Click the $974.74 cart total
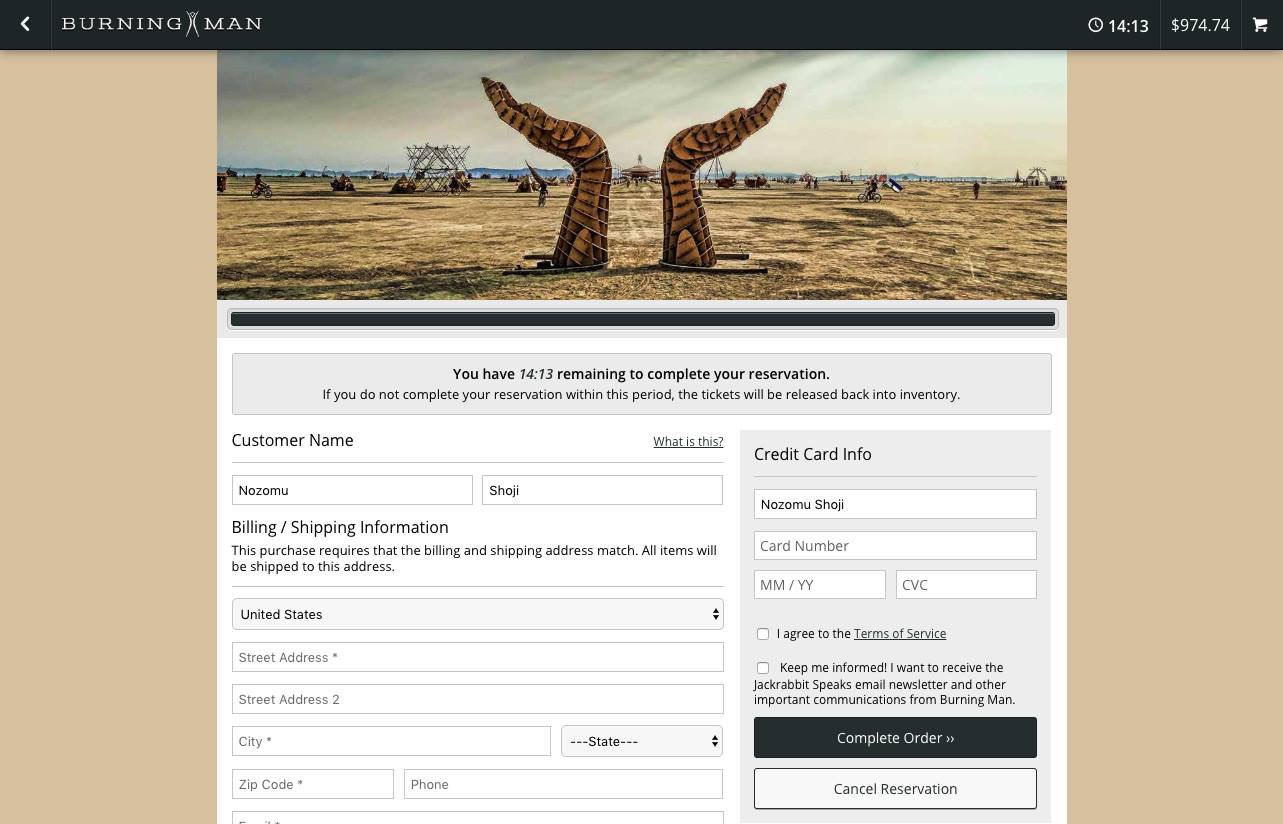The width and height of the screenshot is (1283, 824). pyautogui.click(x=1200, y=25)
